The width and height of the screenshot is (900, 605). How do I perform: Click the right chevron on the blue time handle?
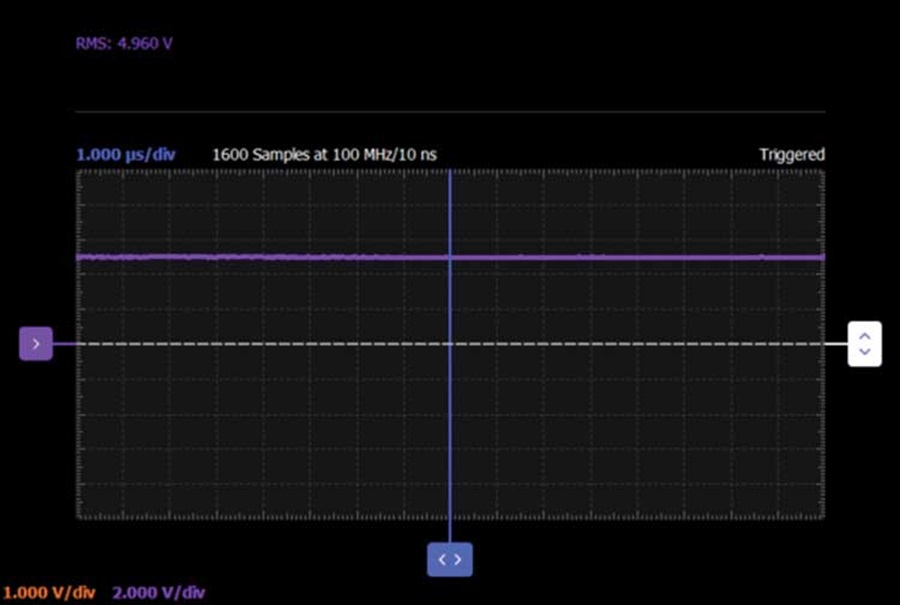pos(458,560)
